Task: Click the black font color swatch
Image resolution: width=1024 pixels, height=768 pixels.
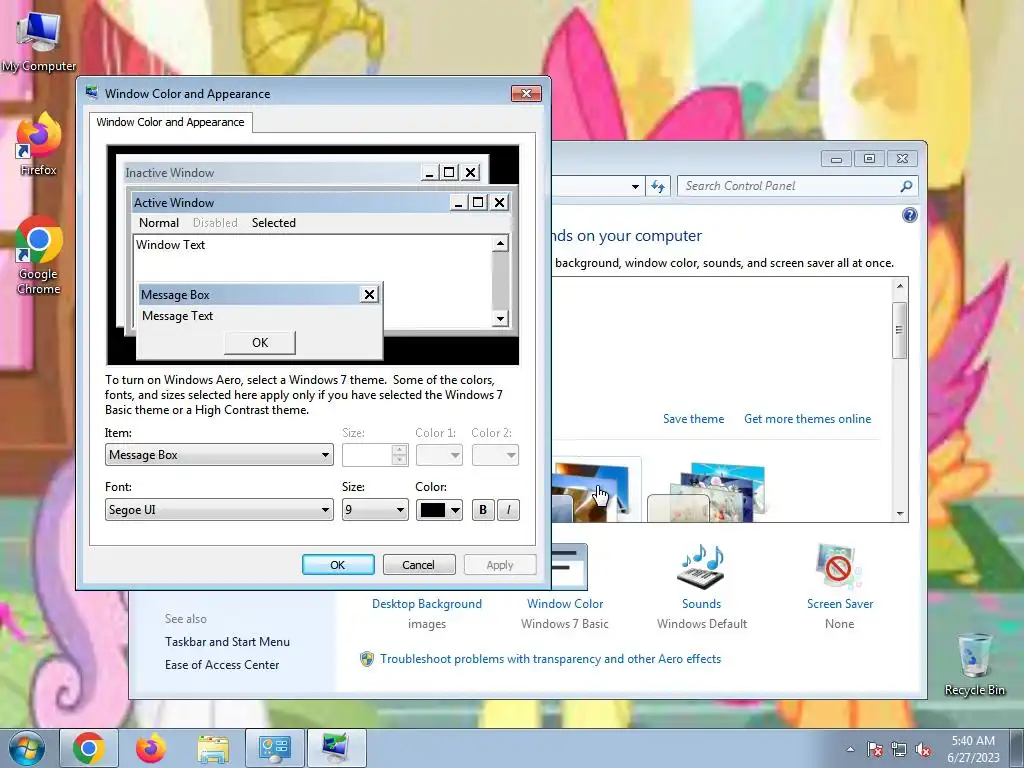Action: 432,510
